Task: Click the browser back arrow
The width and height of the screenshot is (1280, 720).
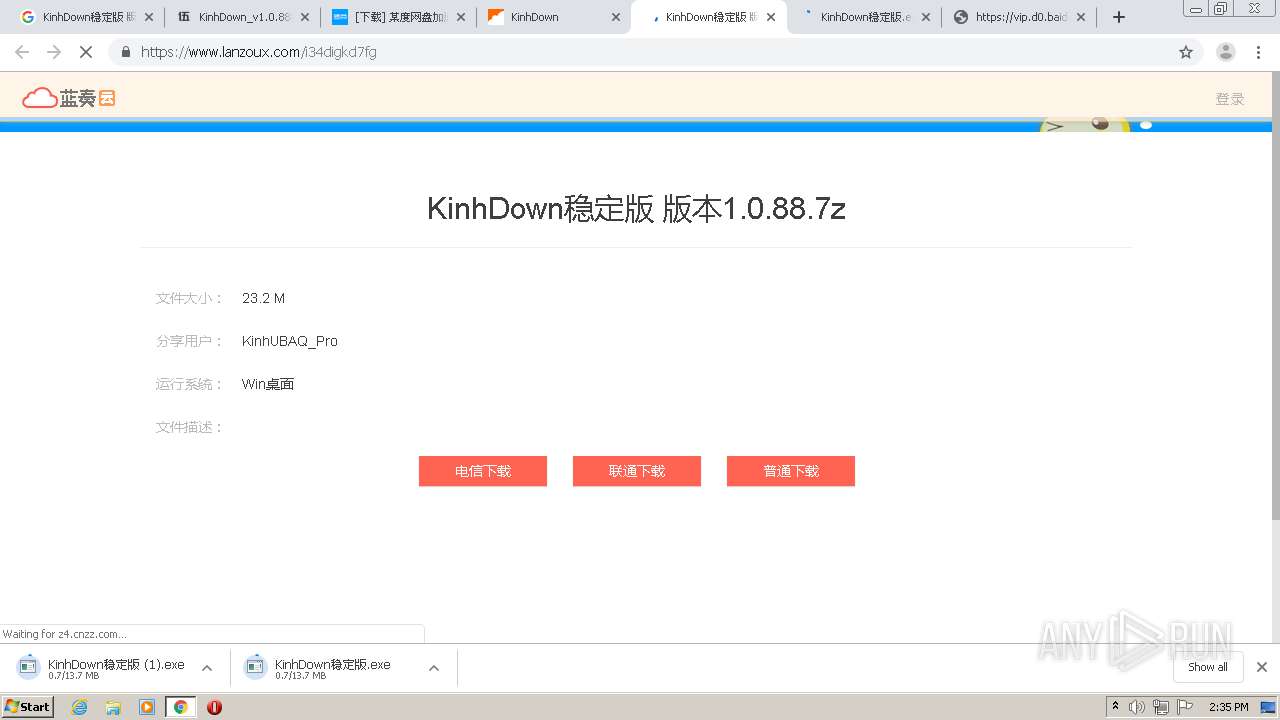Action: pyautogui.click(x=22, y=52)
